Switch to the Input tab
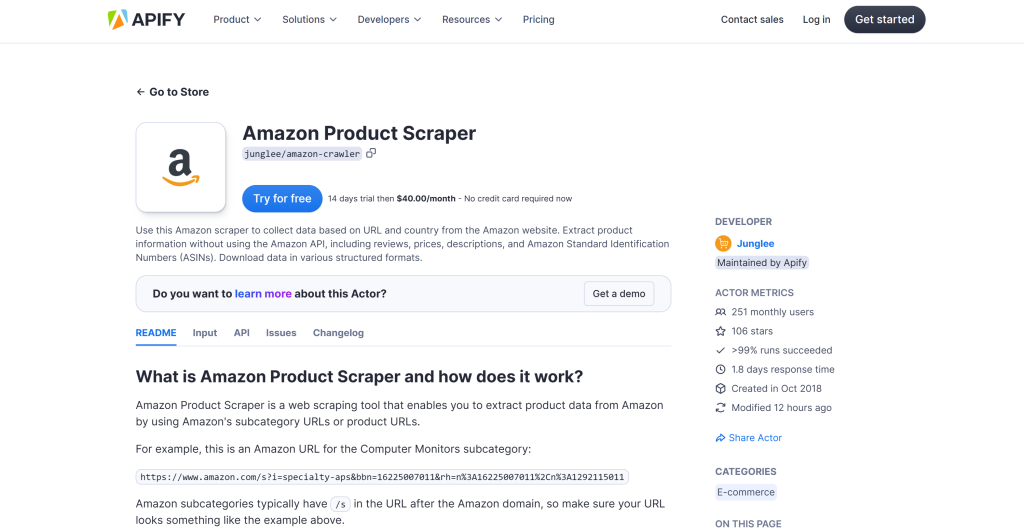The width and height of the screenshot is (1024, 530). [x=205, y=333]
